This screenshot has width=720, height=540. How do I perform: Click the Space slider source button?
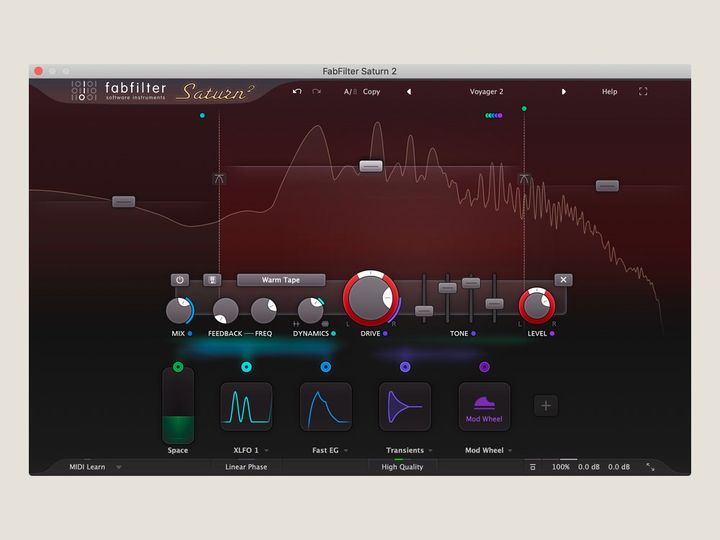pyautogui.click(x=178, y=367)
